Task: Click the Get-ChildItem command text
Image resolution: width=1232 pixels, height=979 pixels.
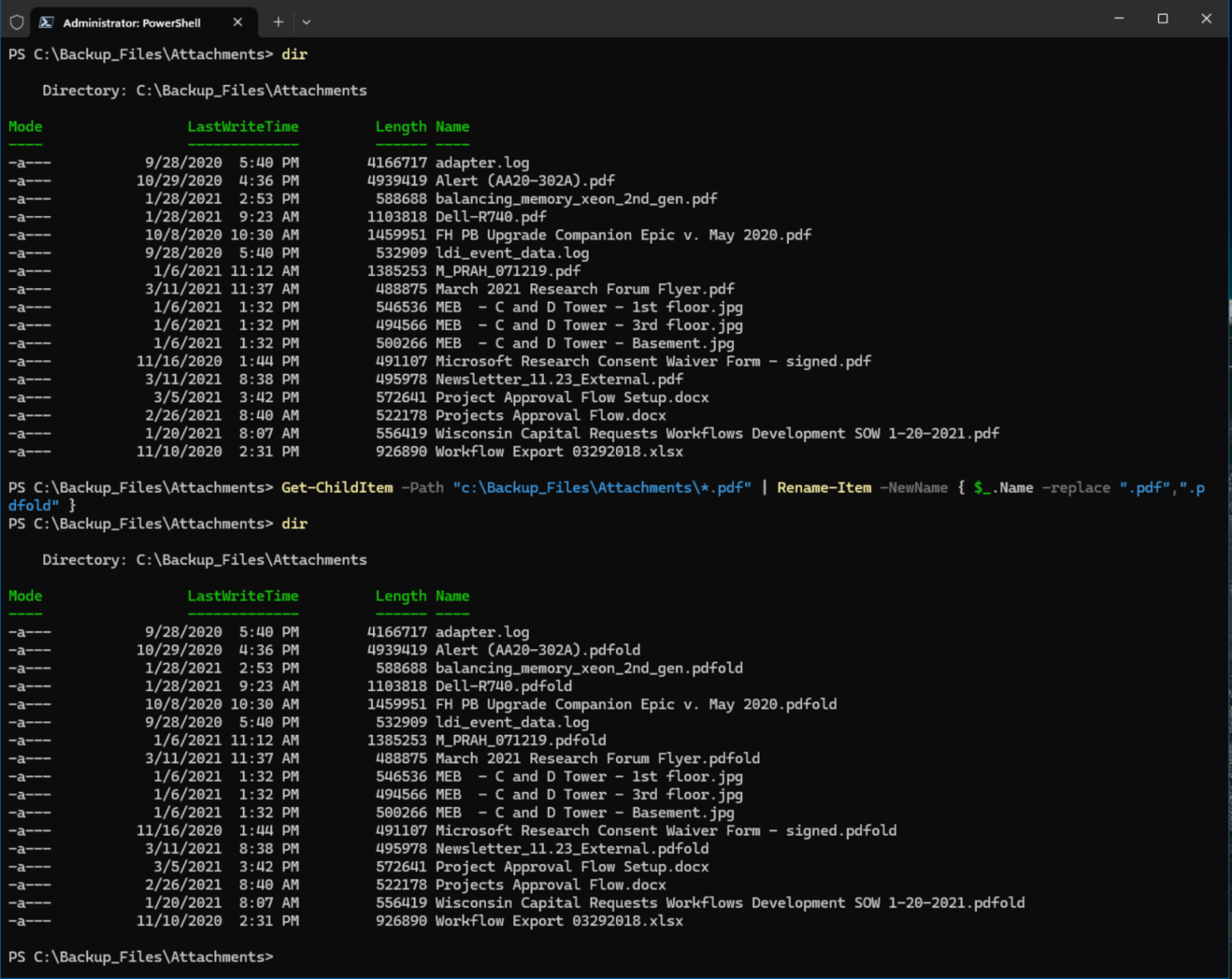Action: point(337,487)
